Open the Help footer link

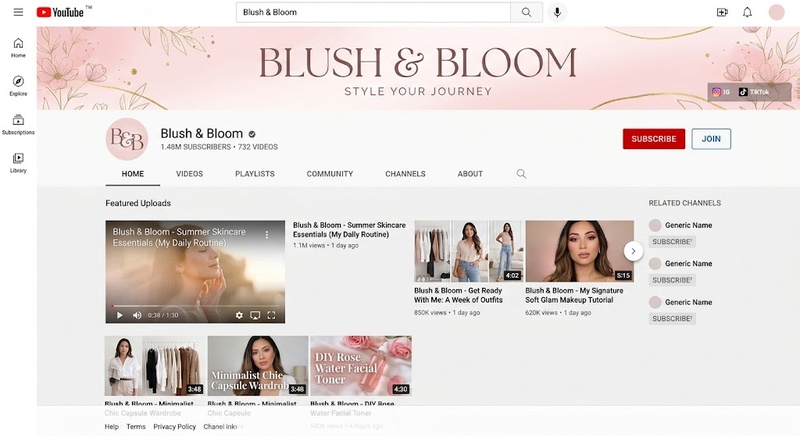point(112,427)
